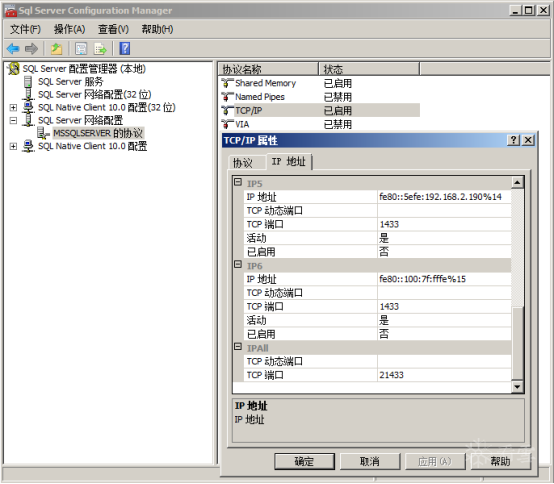Close the TCP/IP 属性 dialog

pyautogui.click(x=528, y=140)
